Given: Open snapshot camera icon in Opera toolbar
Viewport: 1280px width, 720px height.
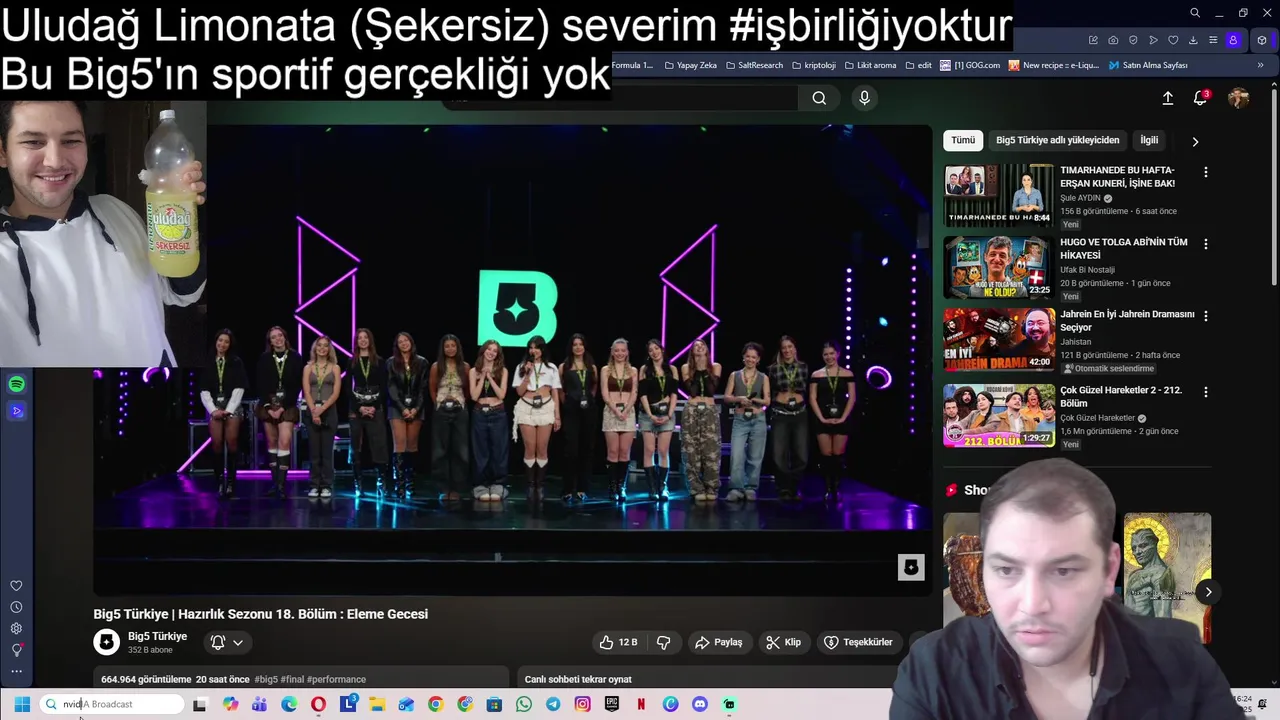Looking at the screenshot, I should [x=1113, y=40].
